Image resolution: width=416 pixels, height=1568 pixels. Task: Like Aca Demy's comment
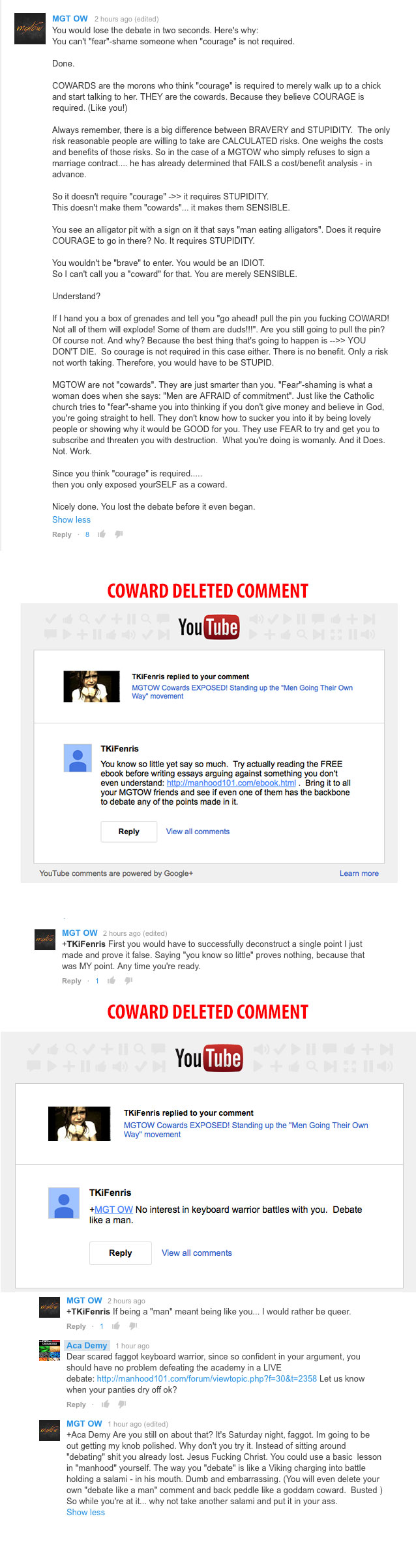point(105,1404)
